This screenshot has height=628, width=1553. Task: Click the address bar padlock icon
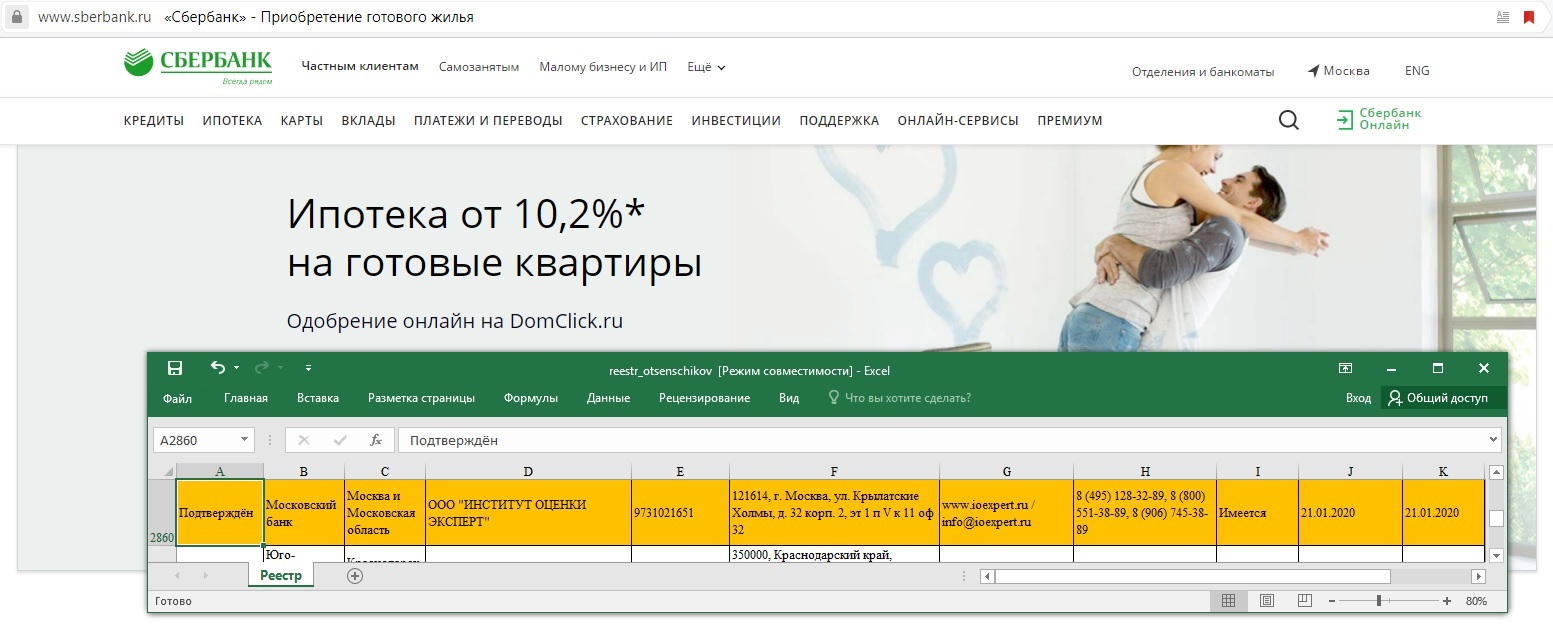pos(15,17)
